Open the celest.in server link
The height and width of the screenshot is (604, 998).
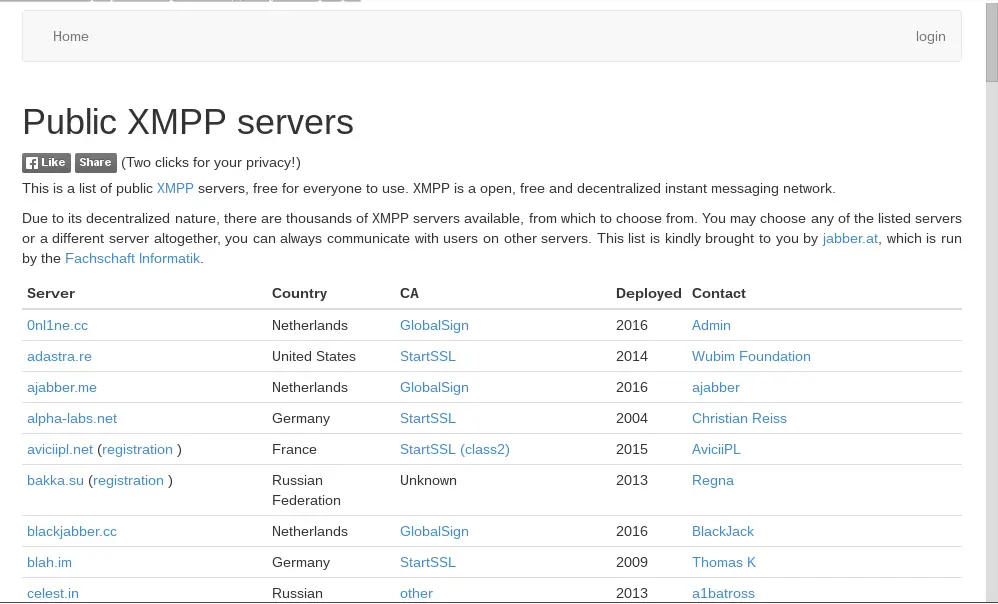pos(53,593)
